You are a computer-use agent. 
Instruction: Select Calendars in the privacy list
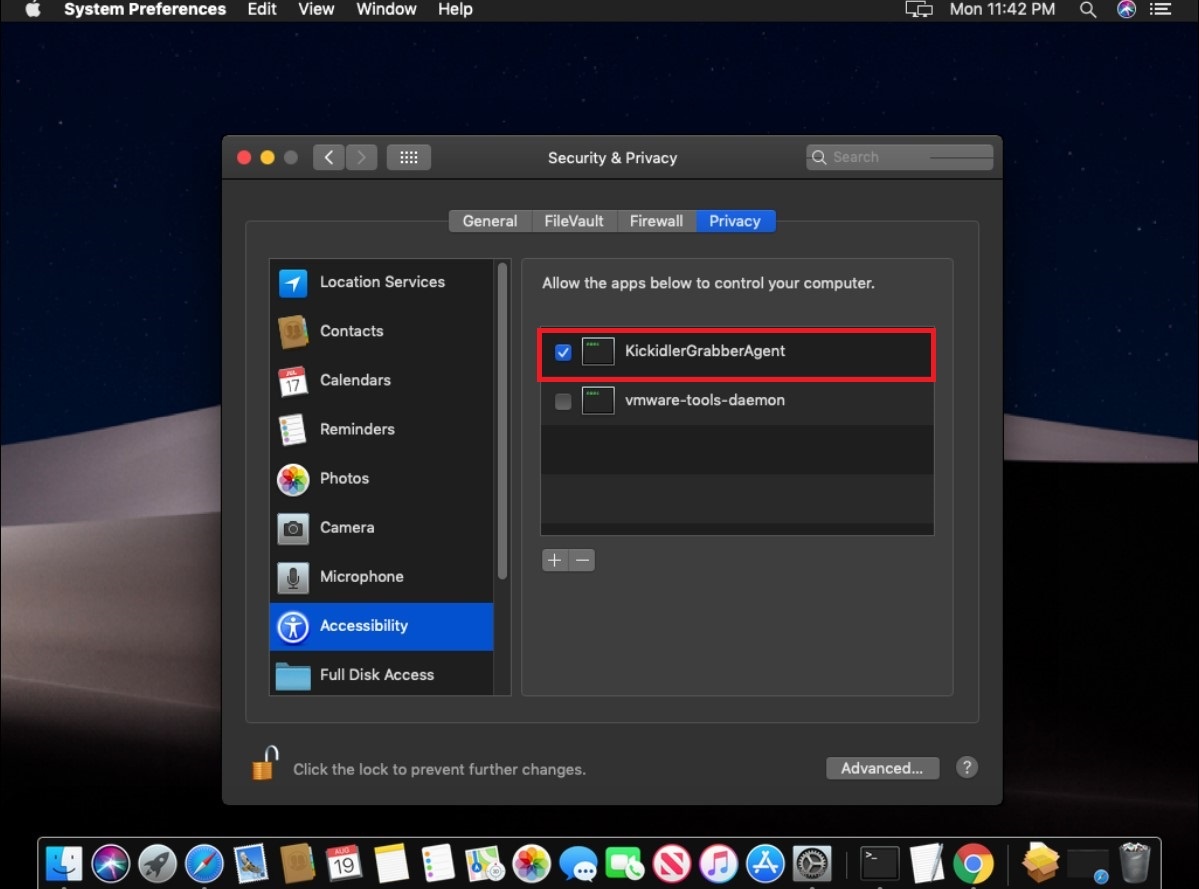[382, 380]
